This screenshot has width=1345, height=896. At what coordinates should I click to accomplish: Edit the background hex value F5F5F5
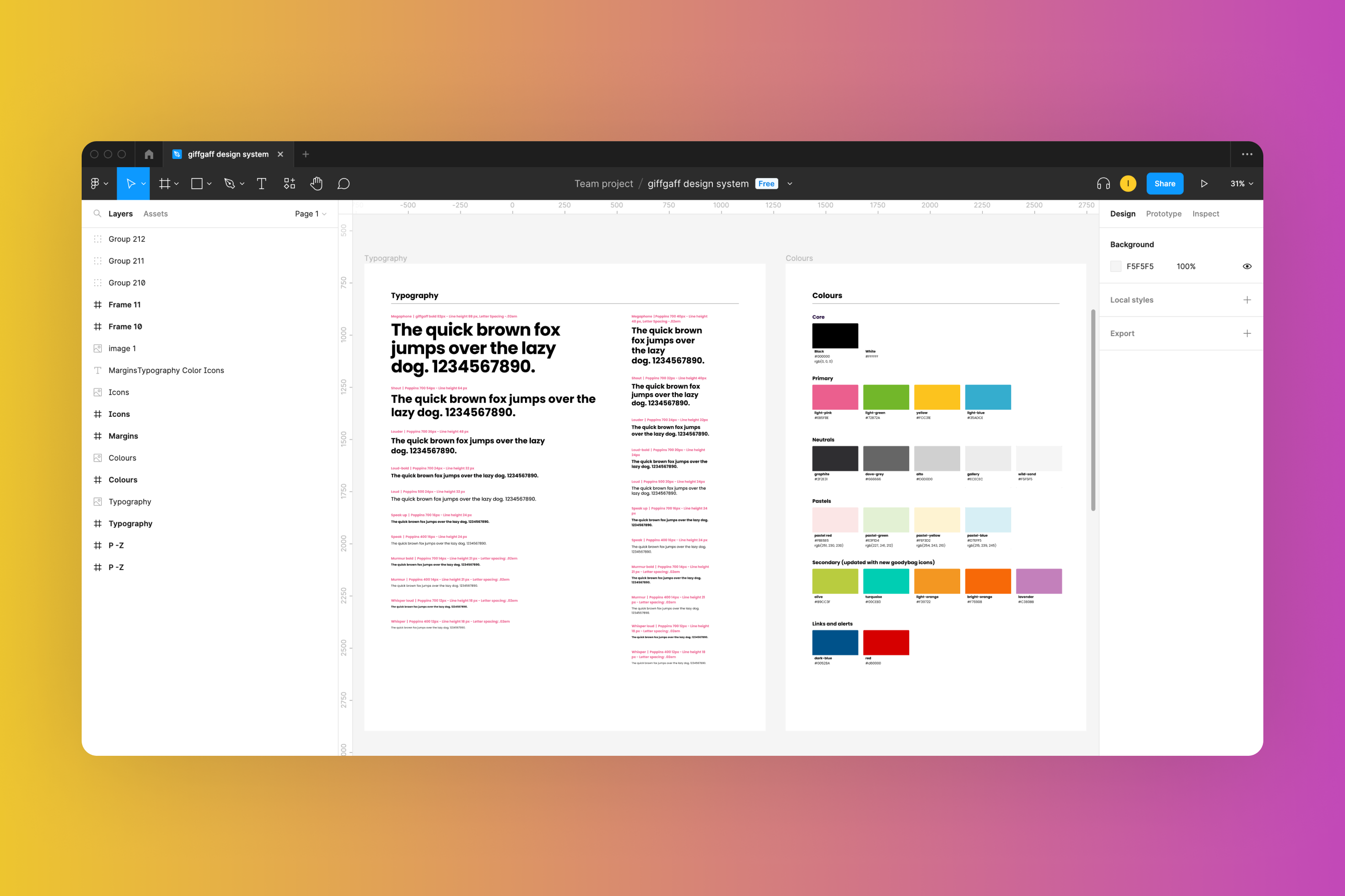point(1140,266)
